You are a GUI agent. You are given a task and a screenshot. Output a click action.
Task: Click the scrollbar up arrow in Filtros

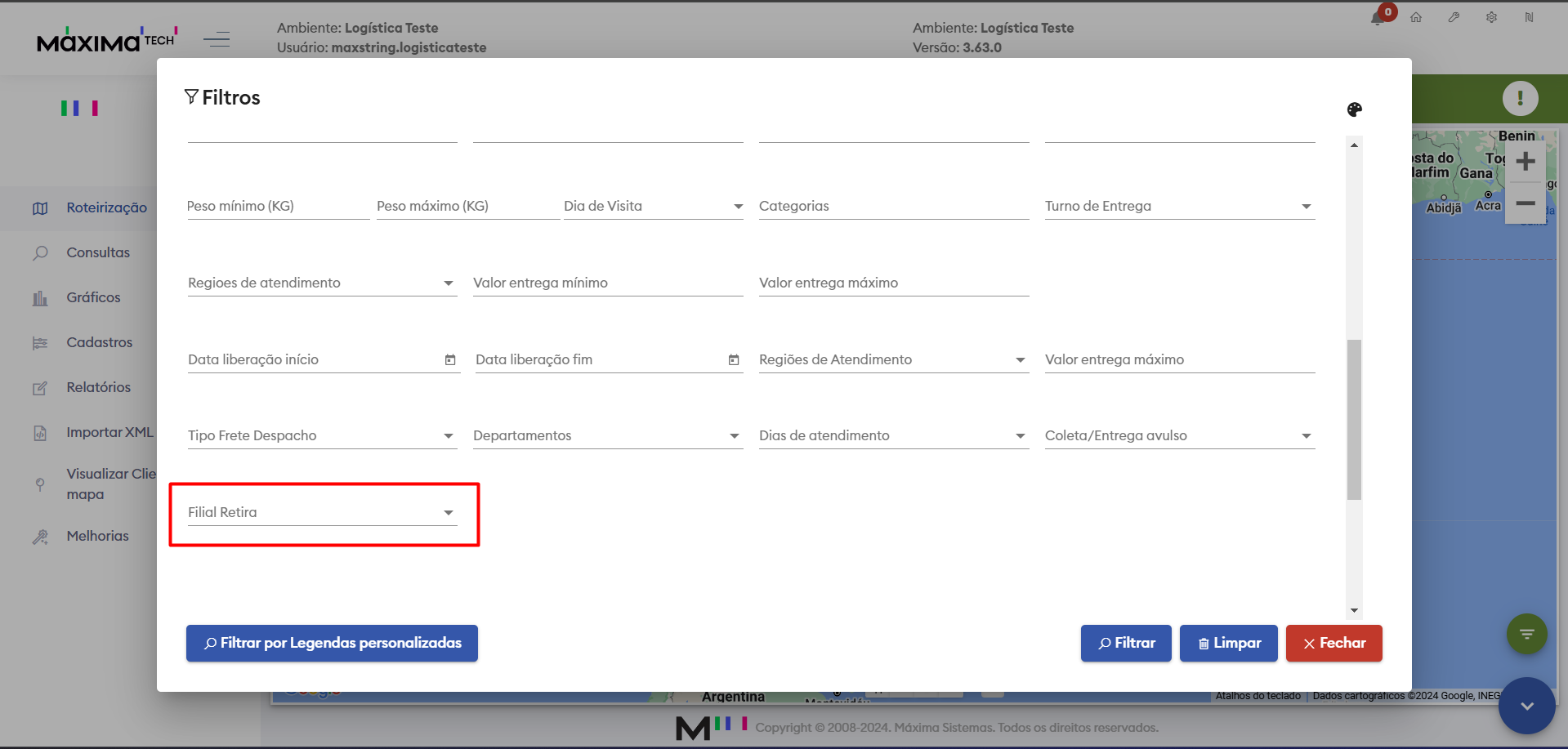pyautogui.click(x=1354, y=145)
